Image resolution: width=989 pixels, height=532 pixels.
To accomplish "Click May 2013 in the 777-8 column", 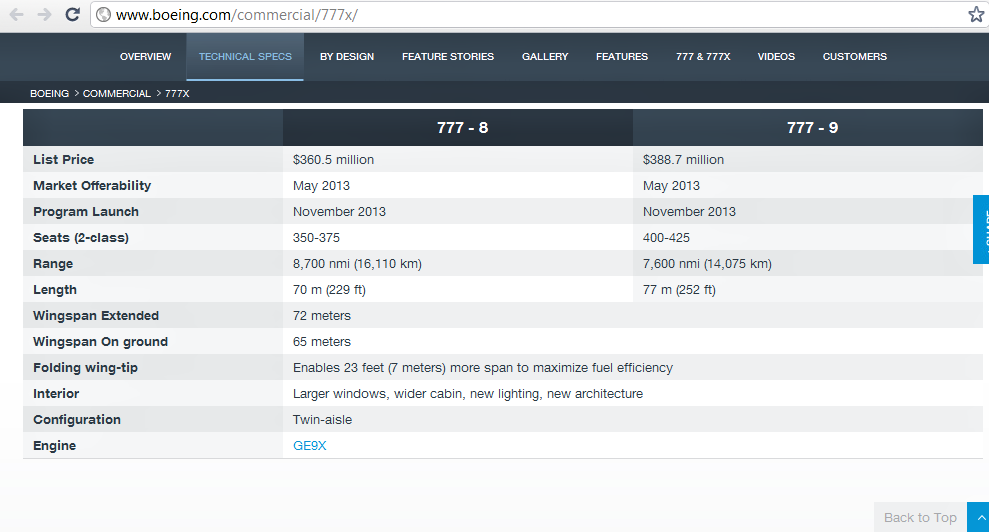I will point(321,186).
